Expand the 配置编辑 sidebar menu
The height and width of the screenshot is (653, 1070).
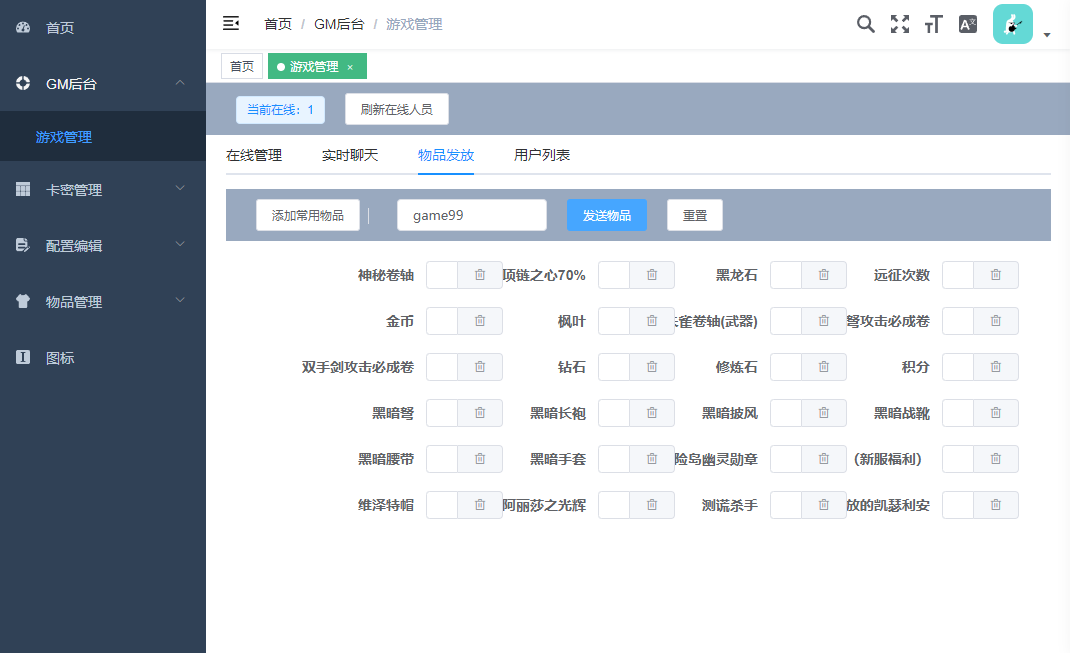(103, 245)
